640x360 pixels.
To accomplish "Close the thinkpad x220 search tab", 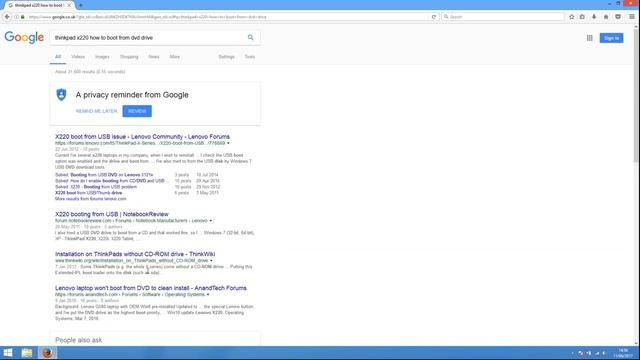I will 69,5.
